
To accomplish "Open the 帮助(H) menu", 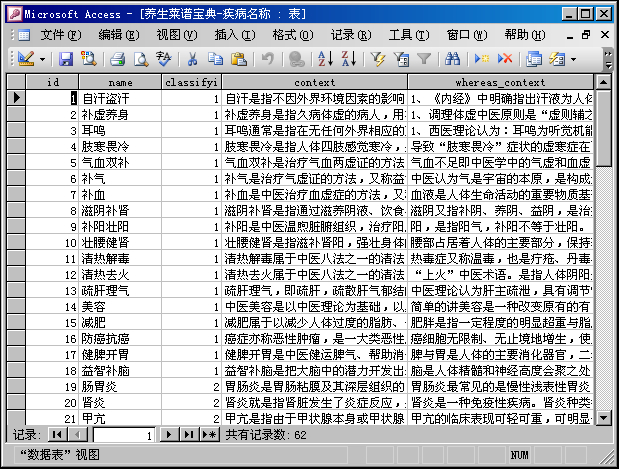I will point(525,35).
